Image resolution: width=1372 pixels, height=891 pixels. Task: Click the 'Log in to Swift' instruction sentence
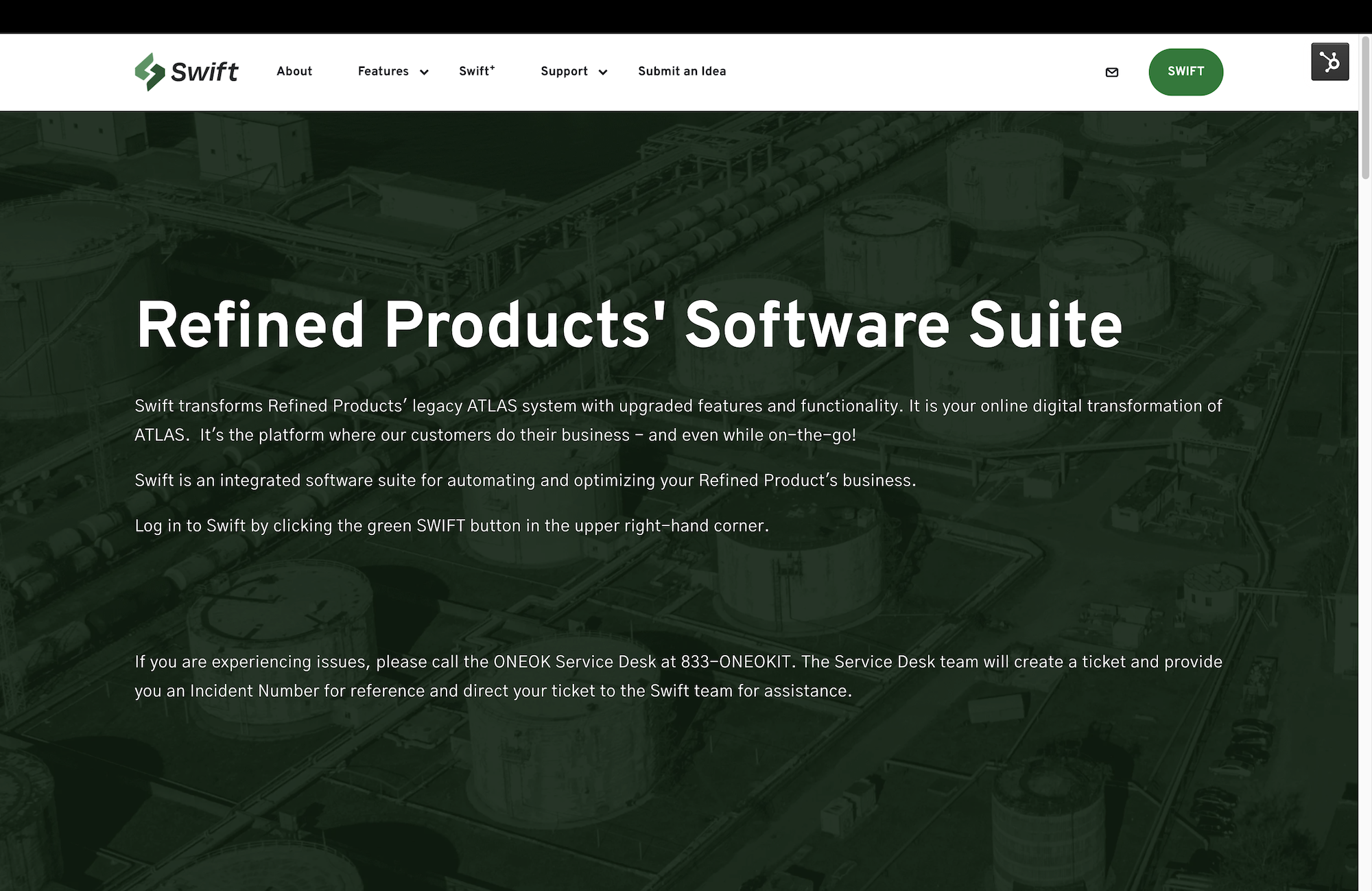tap(452, 525)
